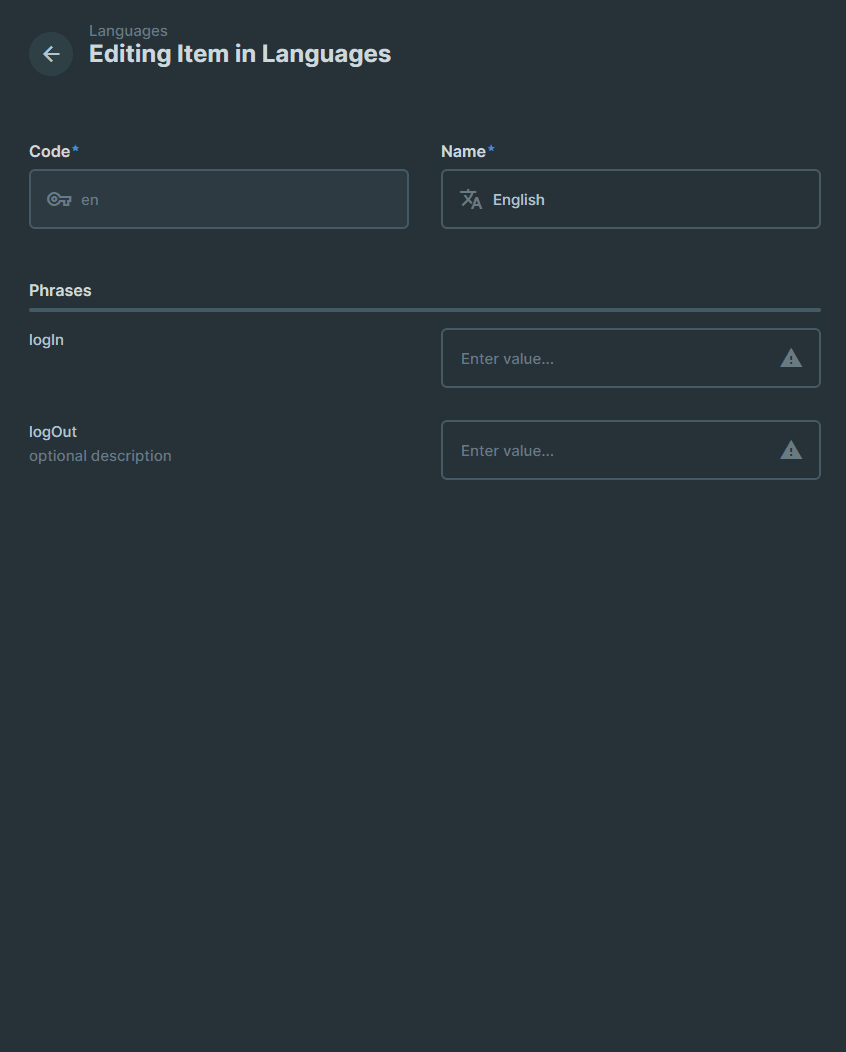Focus the logIn phrase value input
This screenshot has height=1052, width=846.
click(x=631, y=358)
